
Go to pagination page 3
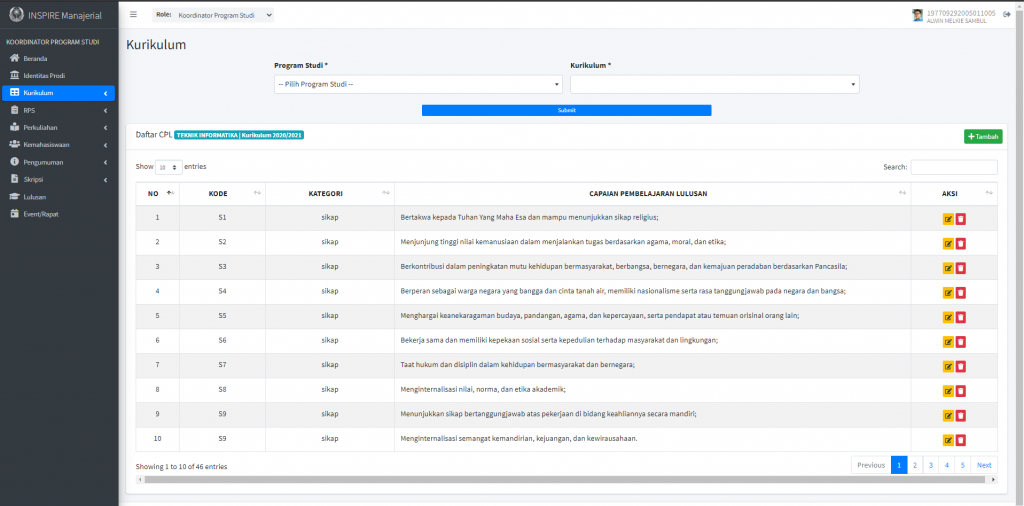click(931, 465)
